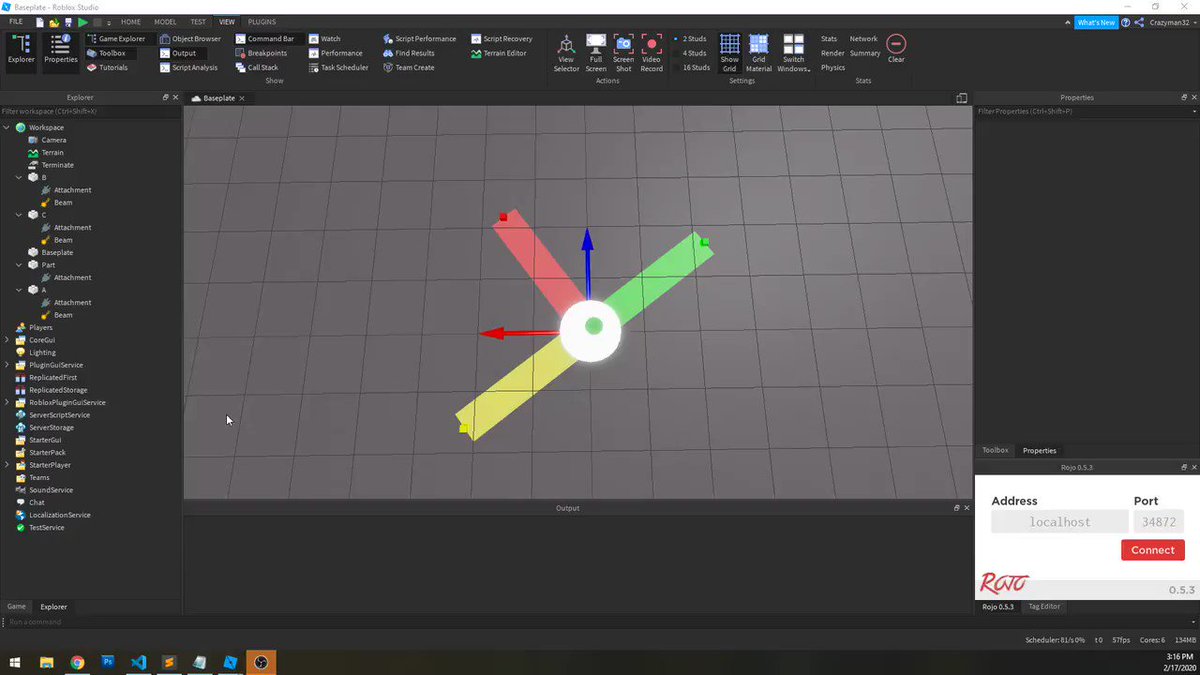
Task: Show Physics stats
Action: 833,67
